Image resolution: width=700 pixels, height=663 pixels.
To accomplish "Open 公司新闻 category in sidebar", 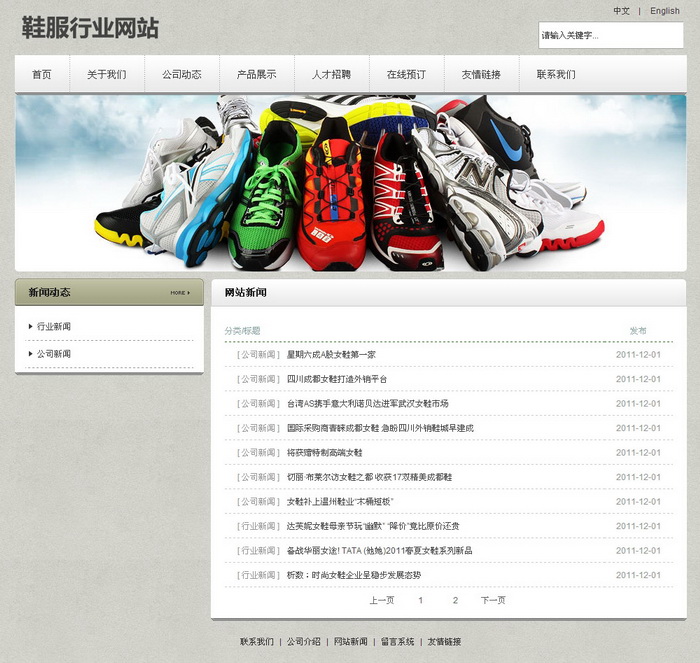I will pyautogui.click(x=54, y=354).
